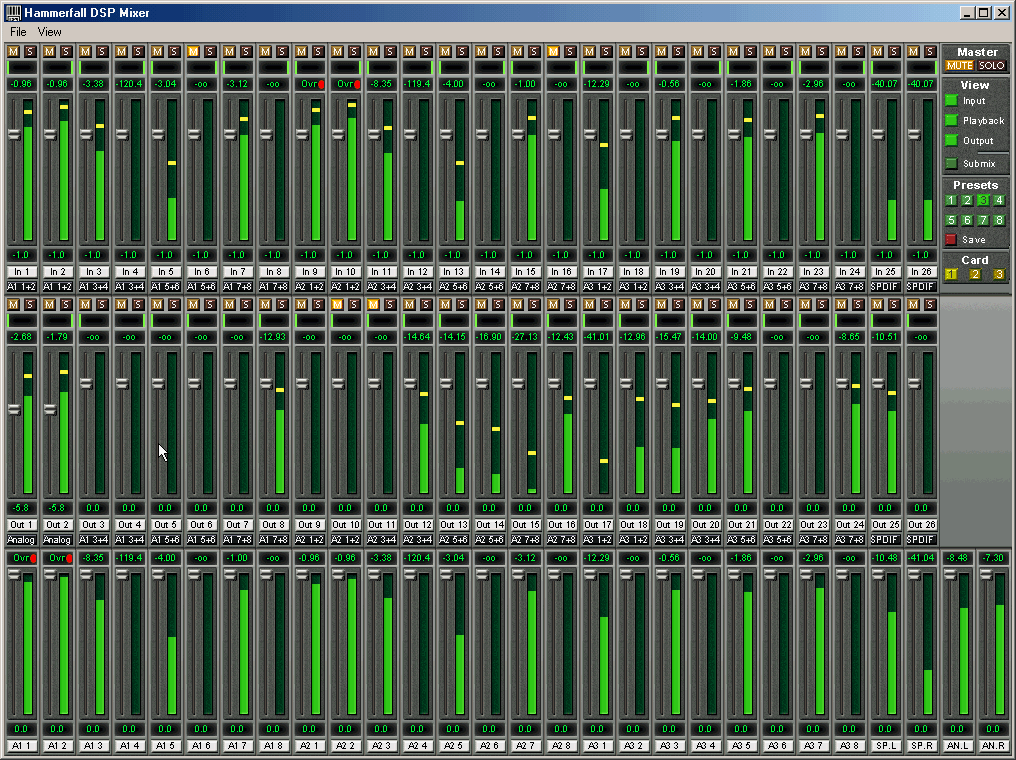Click fader knob of channel Out 1
The width and height of the screenshot is (1016, 760).
[x=14, y=409]
